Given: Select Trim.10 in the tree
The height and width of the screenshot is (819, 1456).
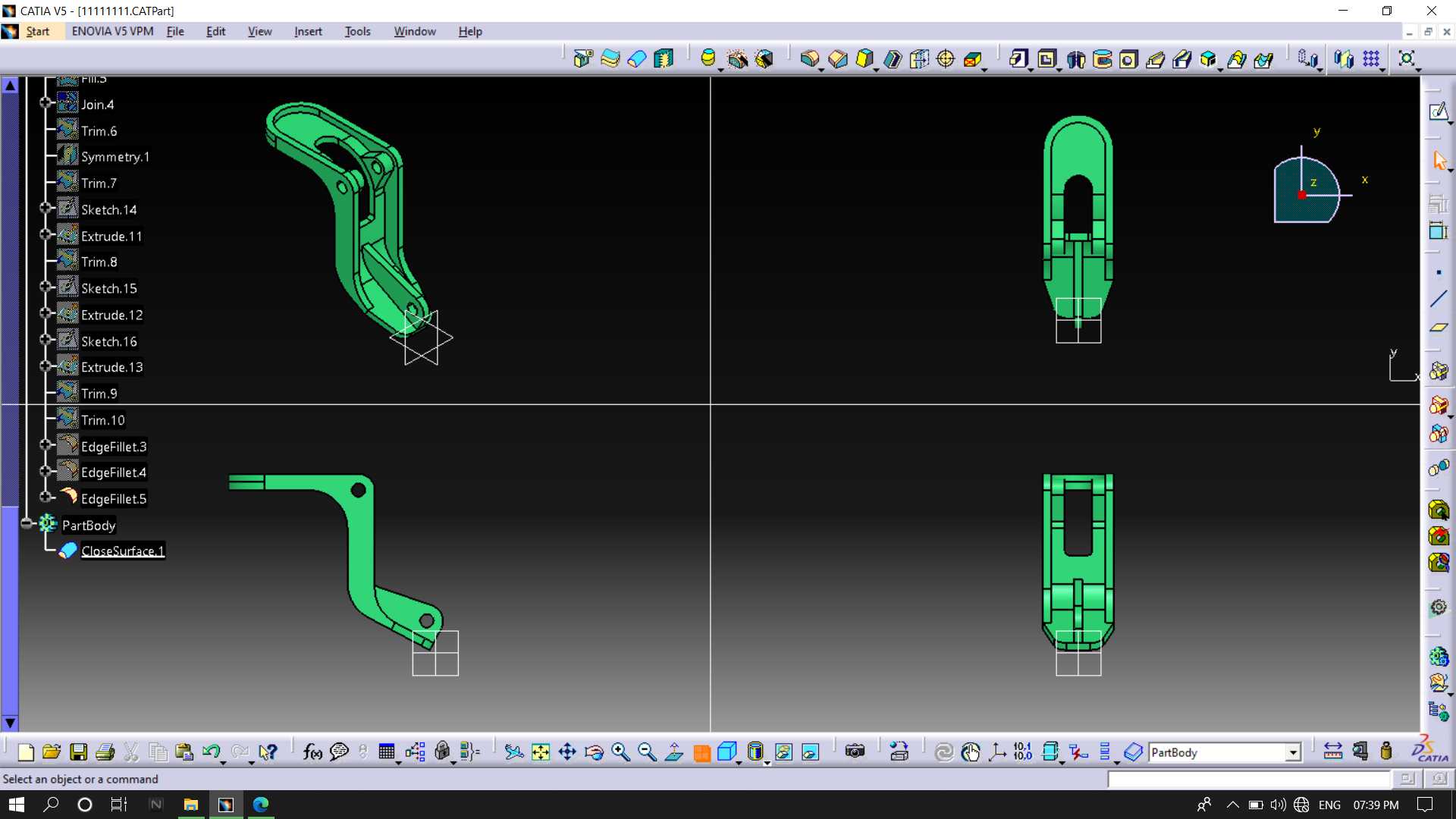Looking at the screenshot, I should 102,420.
